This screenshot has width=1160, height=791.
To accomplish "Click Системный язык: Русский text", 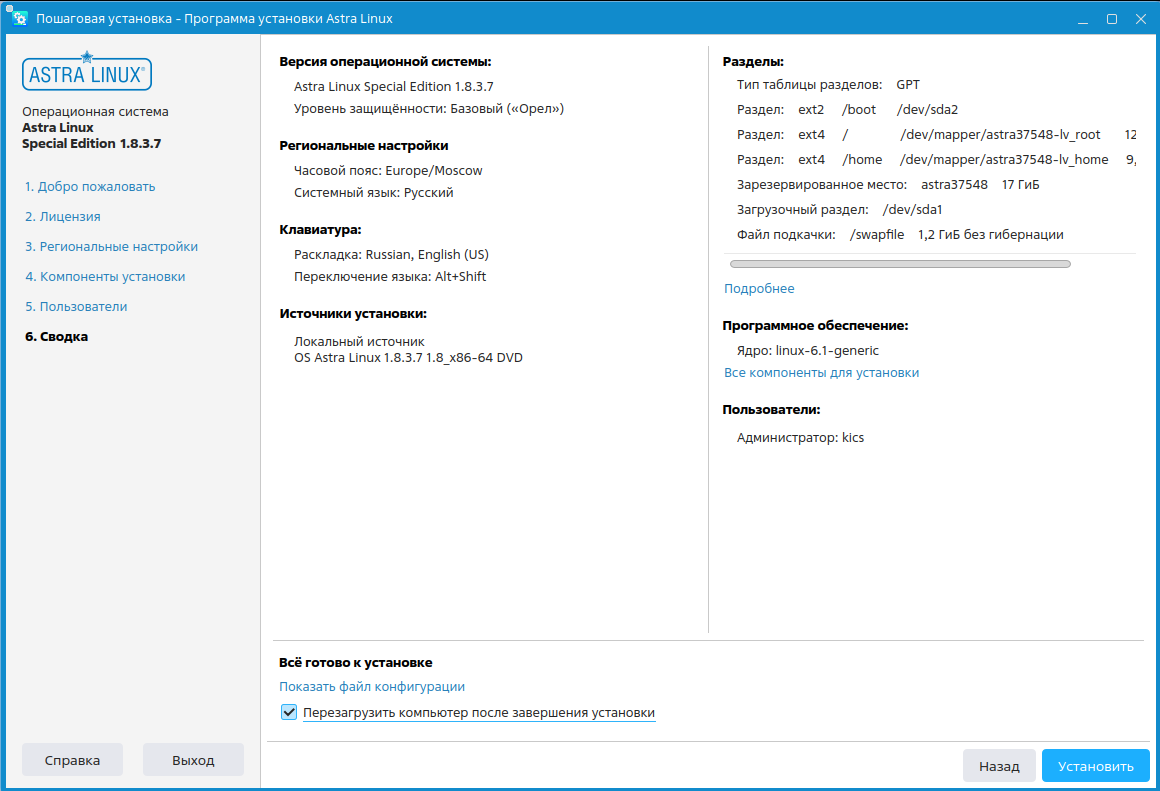I will coord(374,193).
